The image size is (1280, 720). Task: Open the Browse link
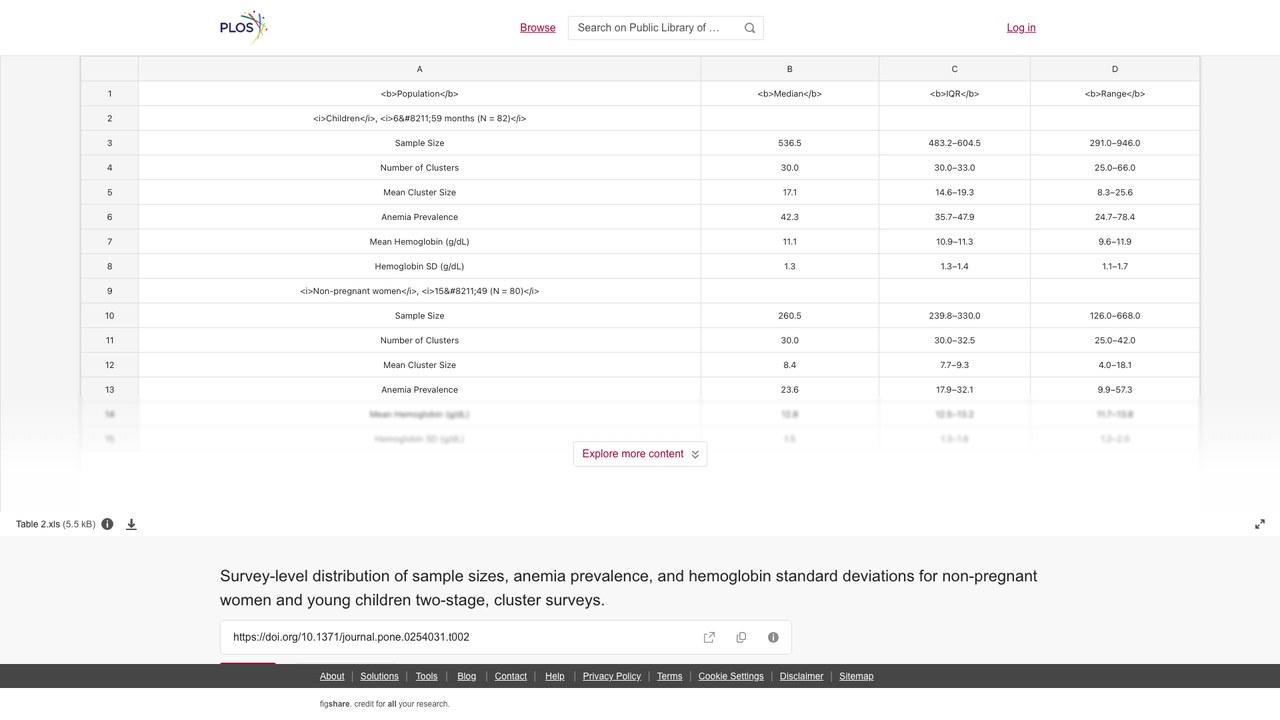pos(538,28)
